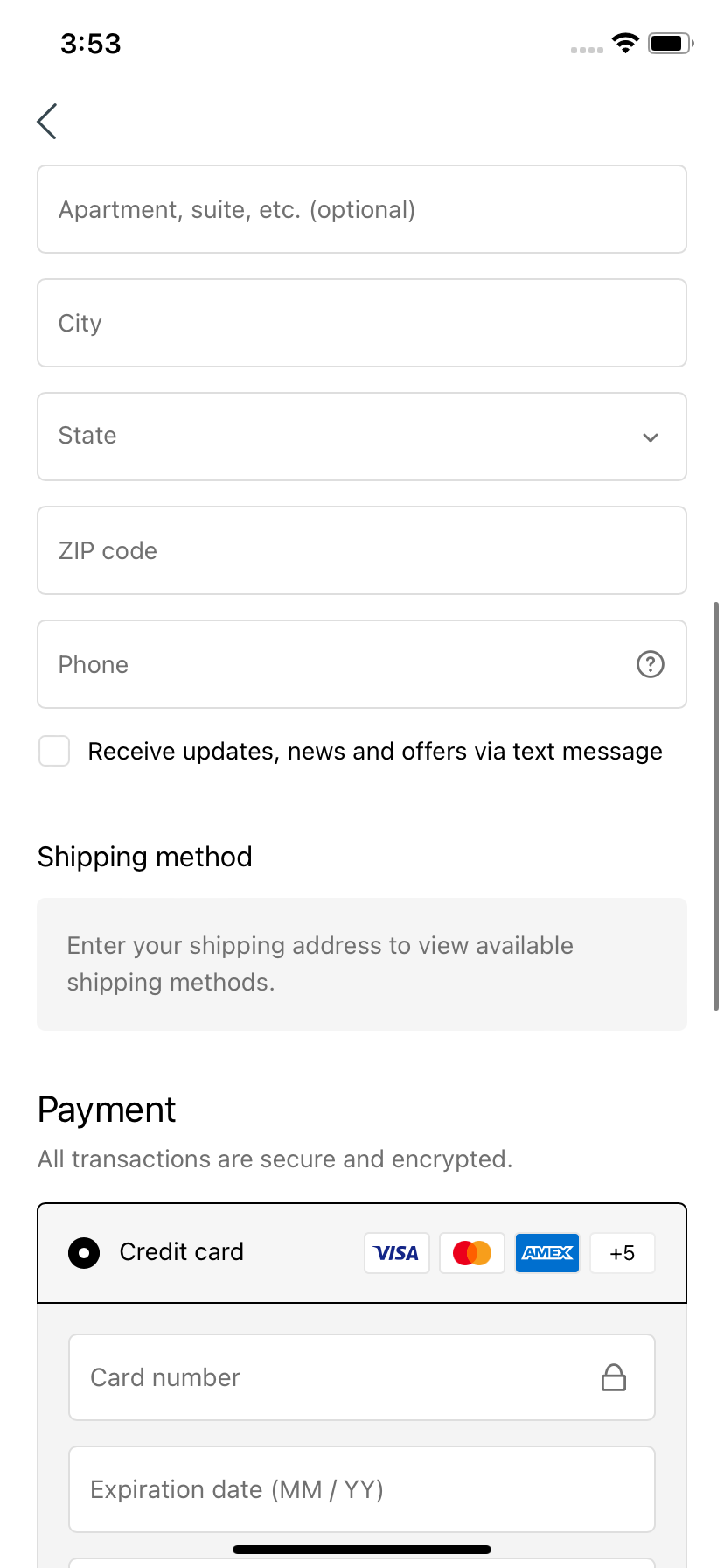724x1568 pixels.
Task: Select the Credit card radio button
Action: coord(84,1253)
